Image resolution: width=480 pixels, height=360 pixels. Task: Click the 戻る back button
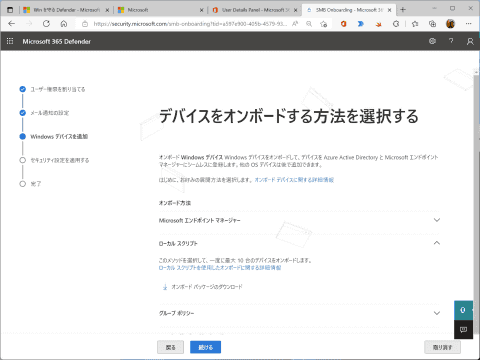(170, 347)
